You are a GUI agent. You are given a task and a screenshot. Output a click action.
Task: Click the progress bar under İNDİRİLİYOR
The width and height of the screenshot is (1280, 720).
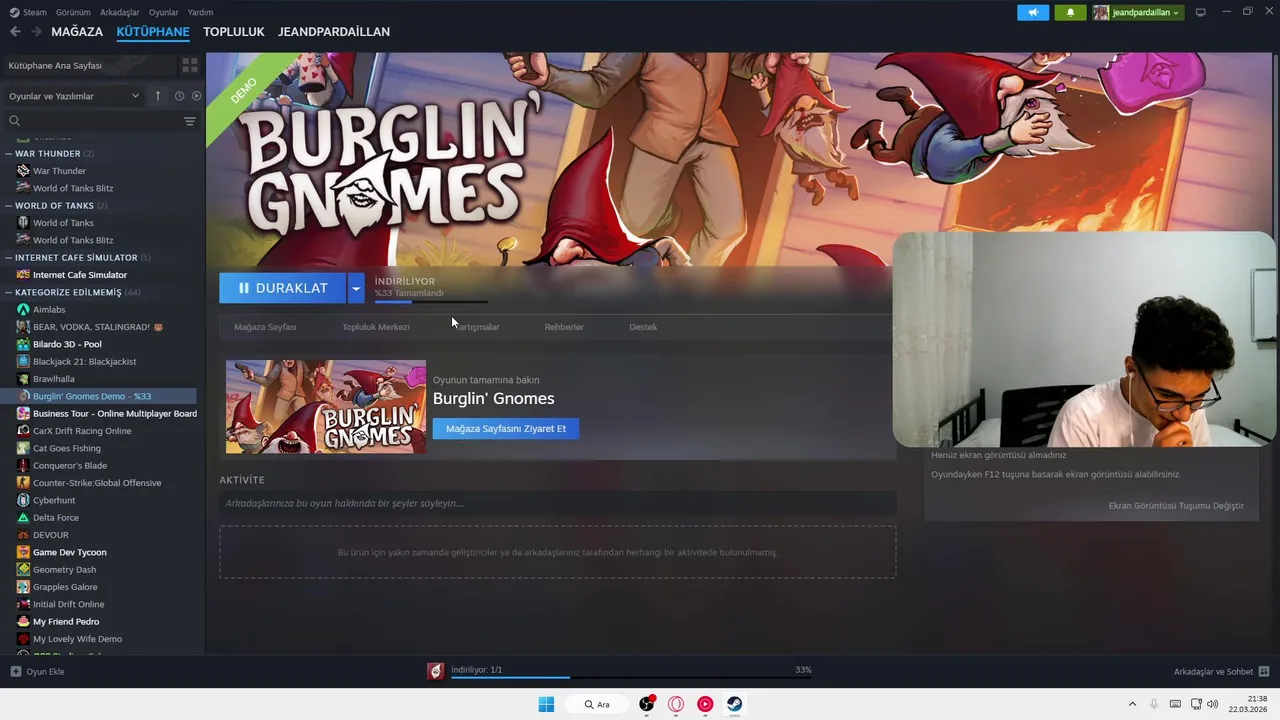[x=431, y=301]
